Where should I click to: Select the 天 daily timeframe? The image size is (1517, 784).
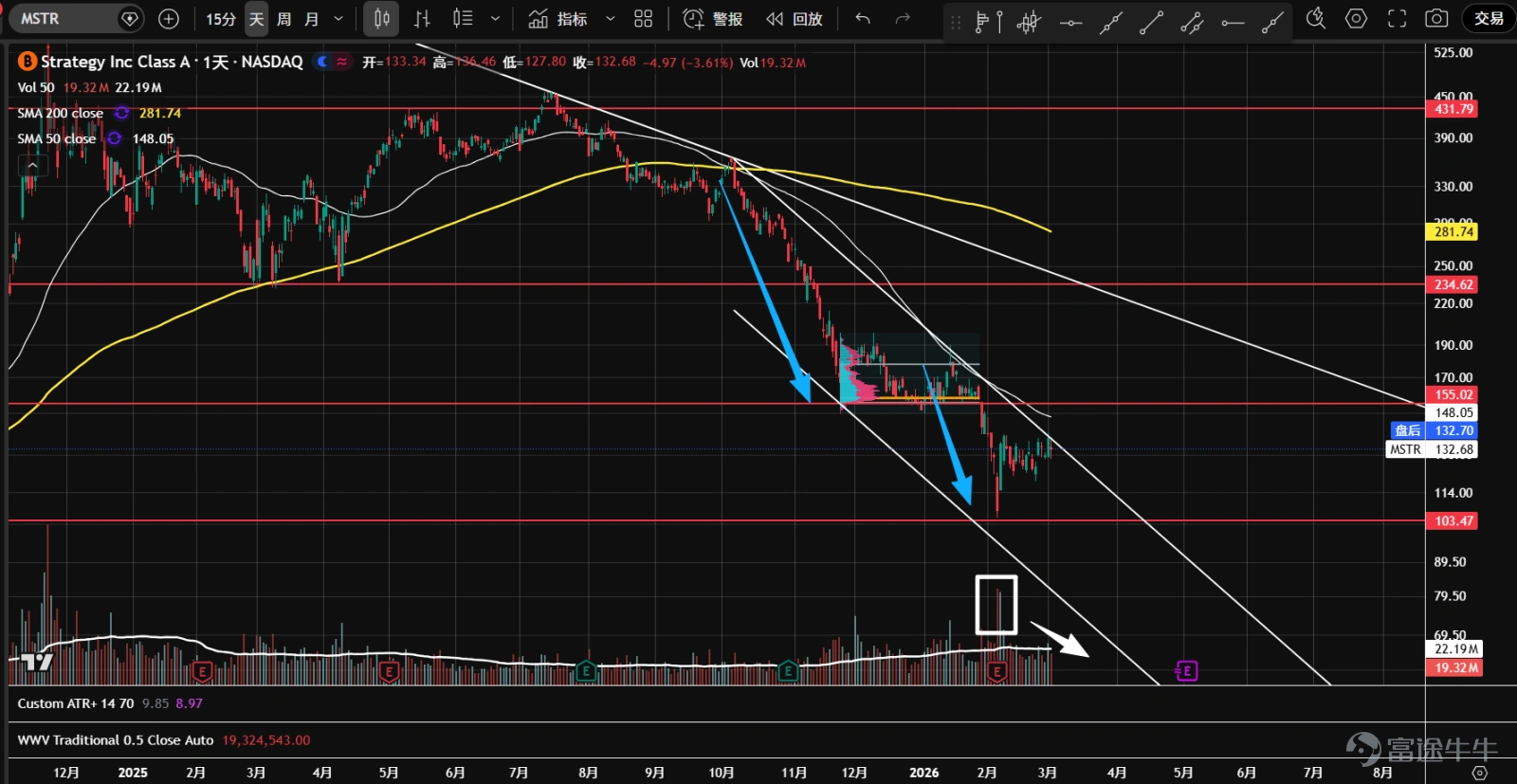pyautogui.click(x=257, y=19)
